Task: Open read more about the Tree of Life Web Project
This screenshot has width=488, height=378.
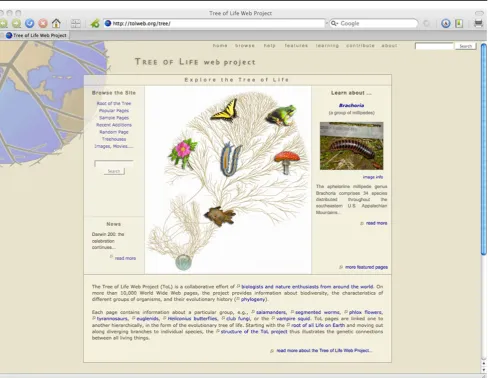Action: coord(324,351)
